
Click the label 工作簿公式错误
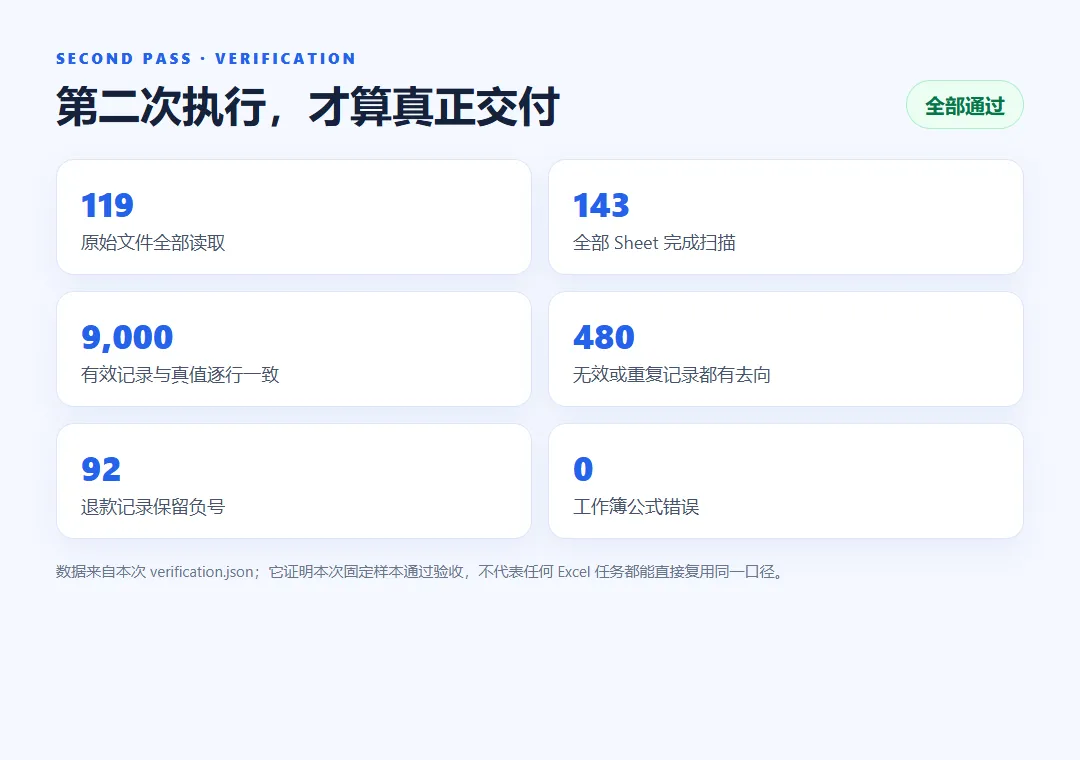click(636, 507)
